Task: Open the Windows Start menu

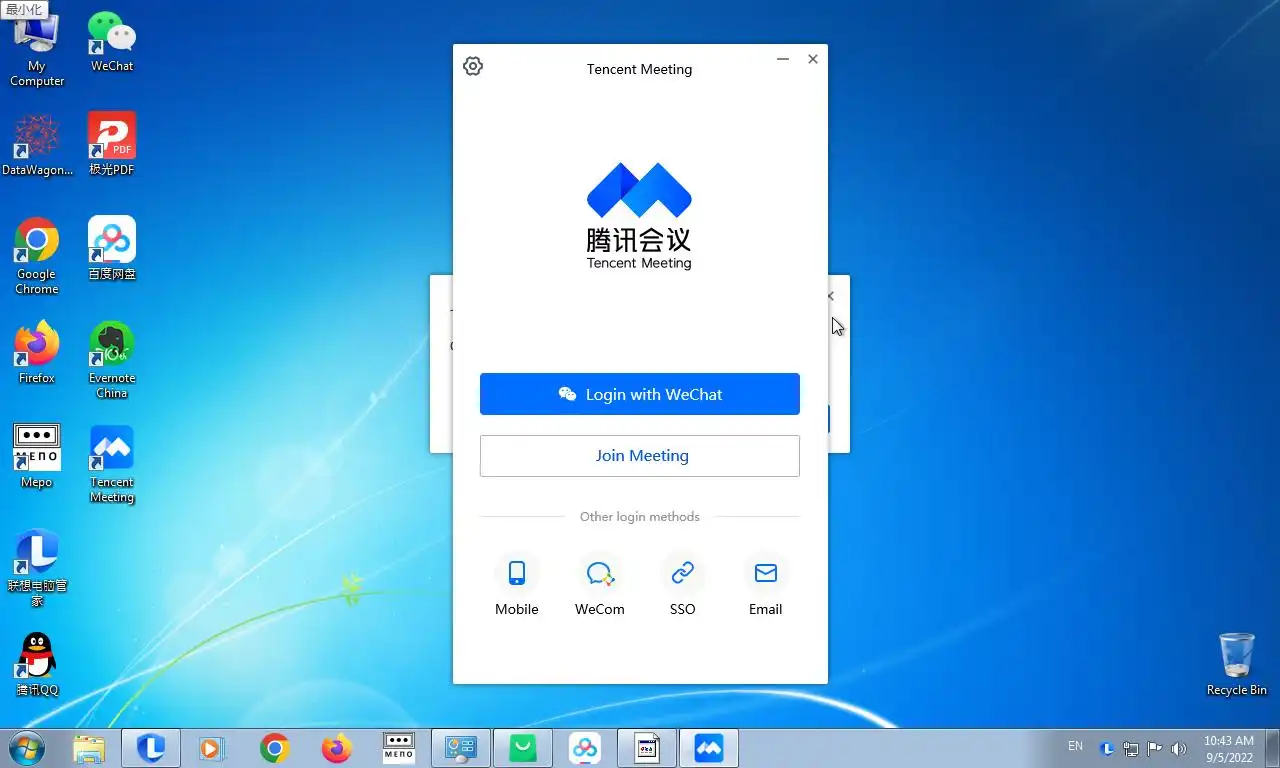Action: [26, 748]
